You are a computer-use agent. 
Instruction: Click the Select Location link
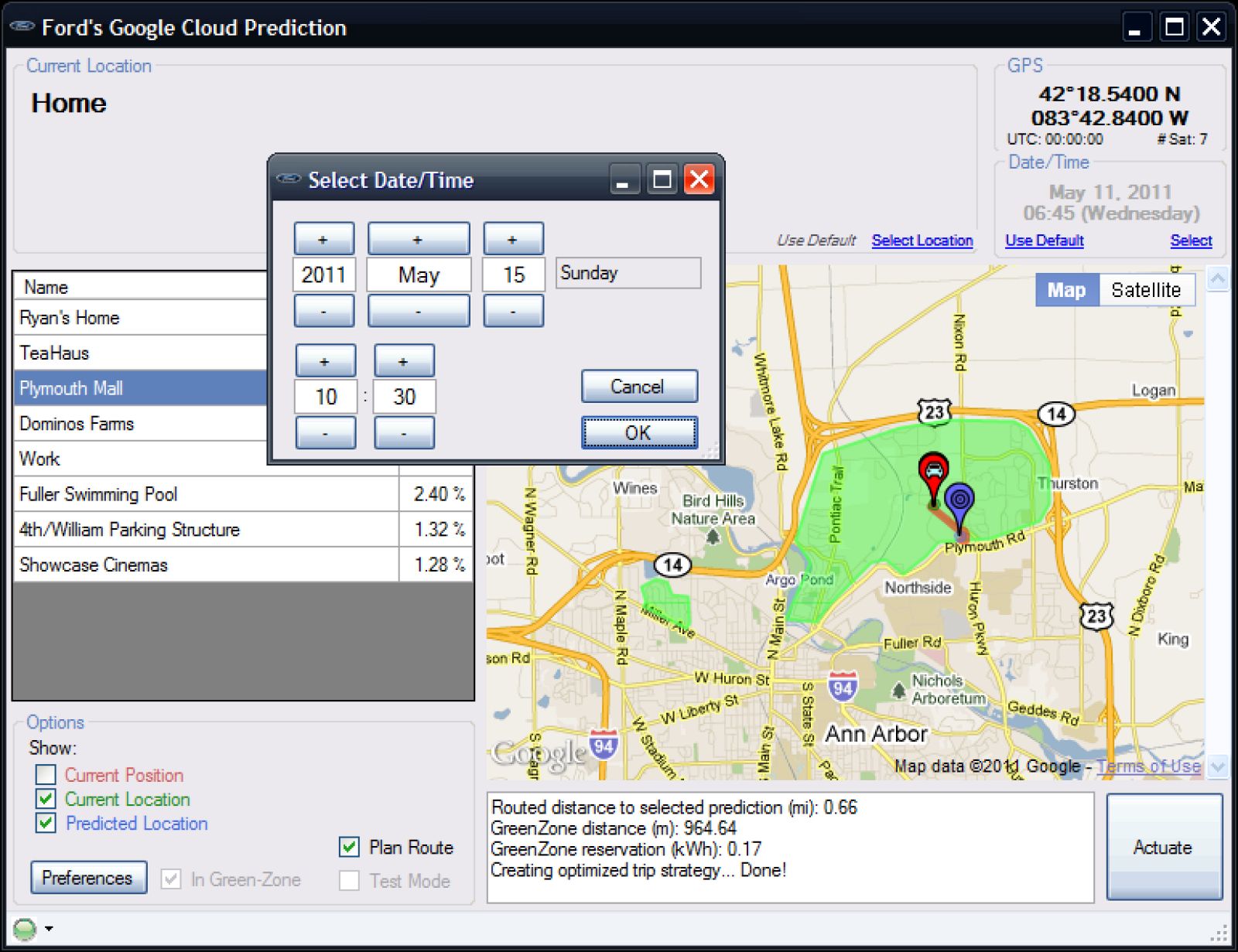coord(922,241)
